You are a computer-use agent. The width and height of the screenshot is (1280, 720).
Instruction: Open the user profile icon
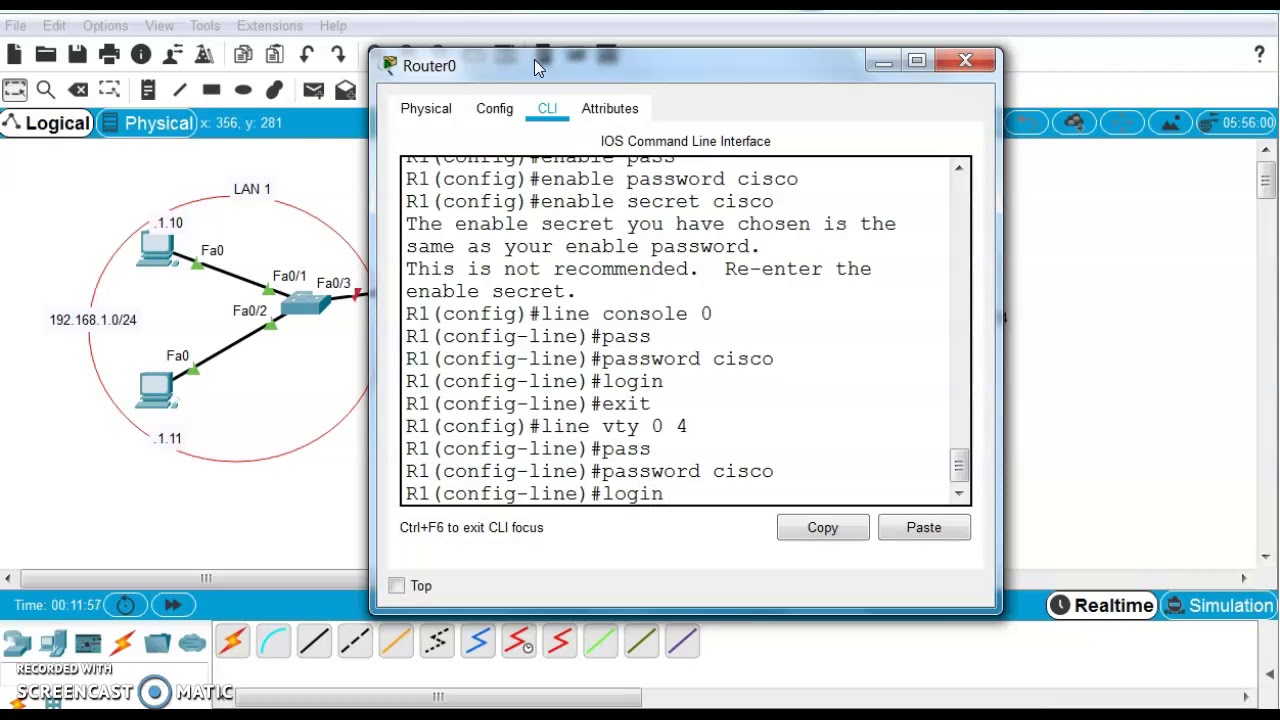[173, 54]
